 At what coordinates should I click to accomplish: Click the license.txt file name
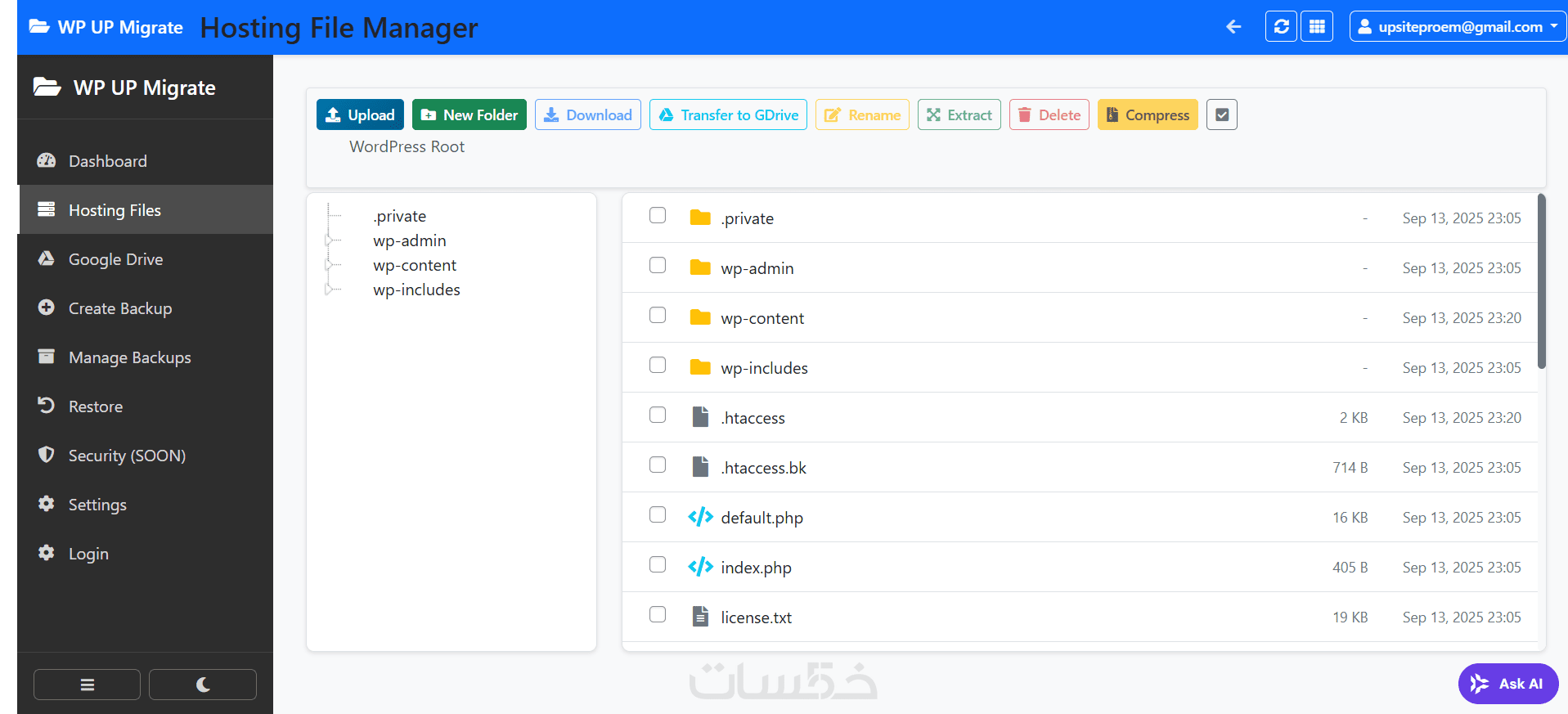click(756, 617)
